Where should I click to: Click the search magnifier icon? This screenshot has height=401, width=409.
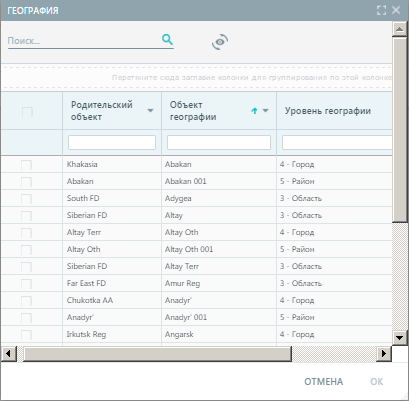click(x=167, y=40)
